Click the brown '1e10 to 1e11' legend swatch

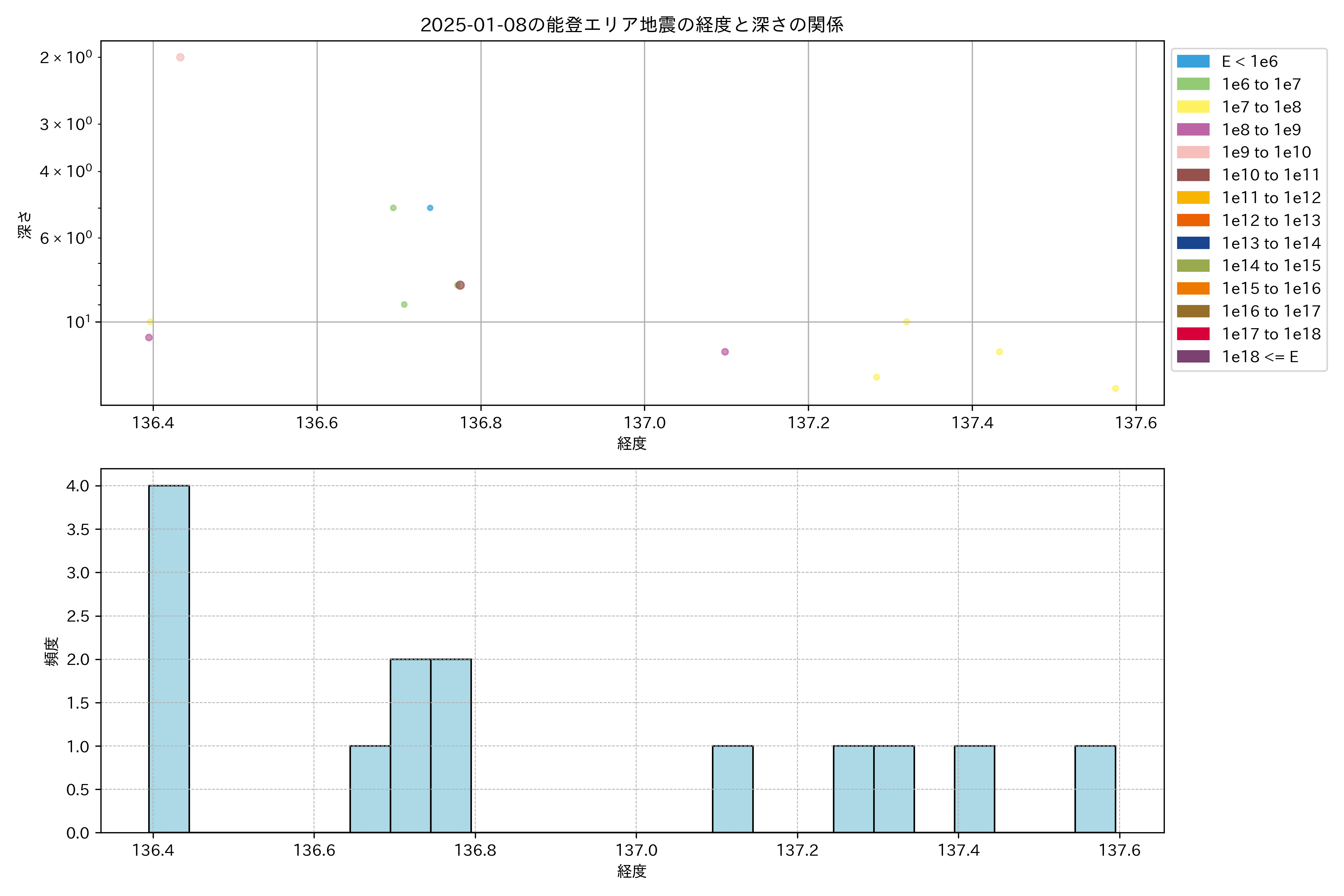coord(1192,175)
